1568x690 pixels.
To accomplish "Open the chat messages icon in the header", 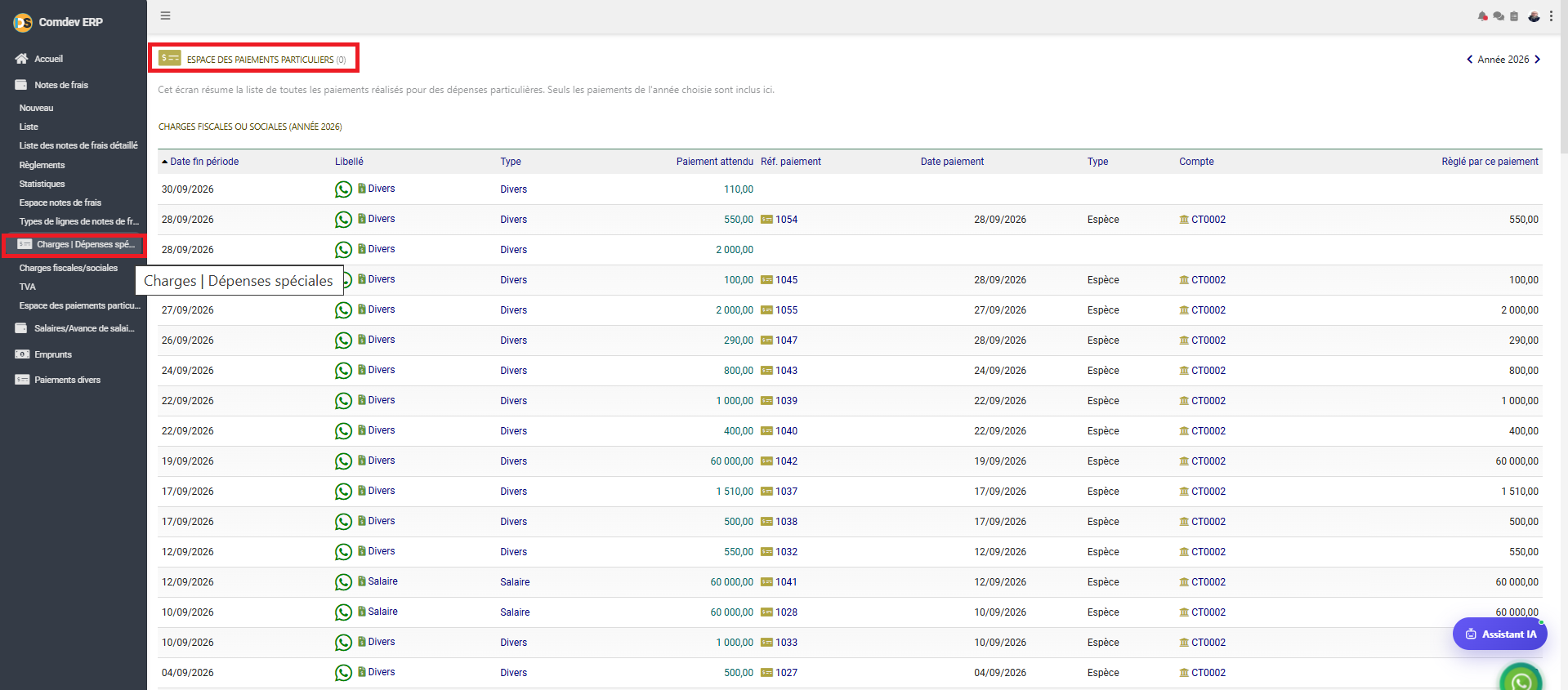I will [x=1499, y=16].
